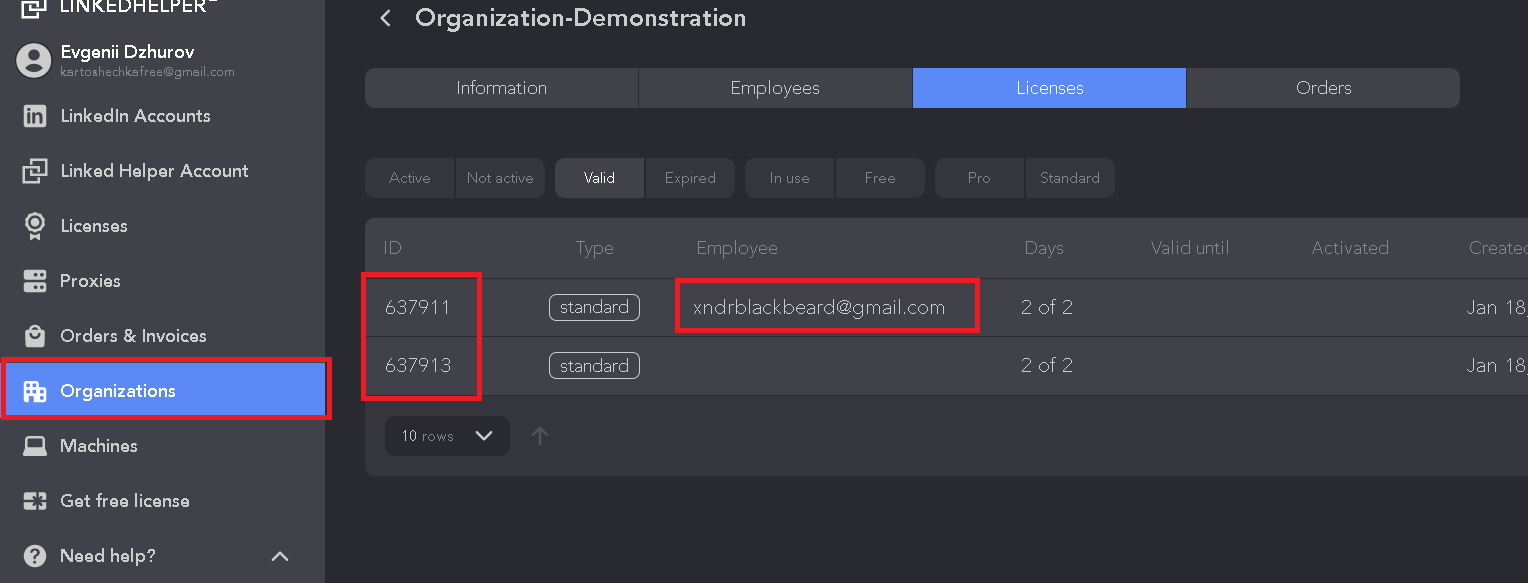
Task: Toggle the Pro license type filter
Action: tap(979, 178)
